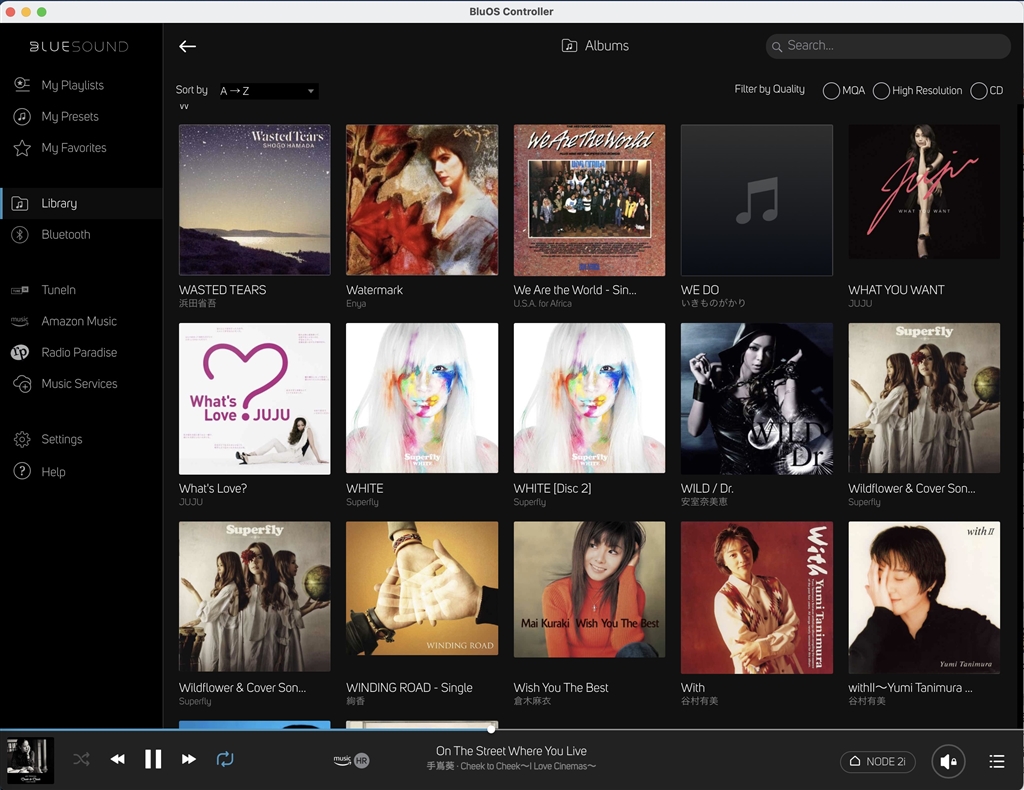Skip to previous track
The image size is (1024, 790).
click(x=118, y=759)
